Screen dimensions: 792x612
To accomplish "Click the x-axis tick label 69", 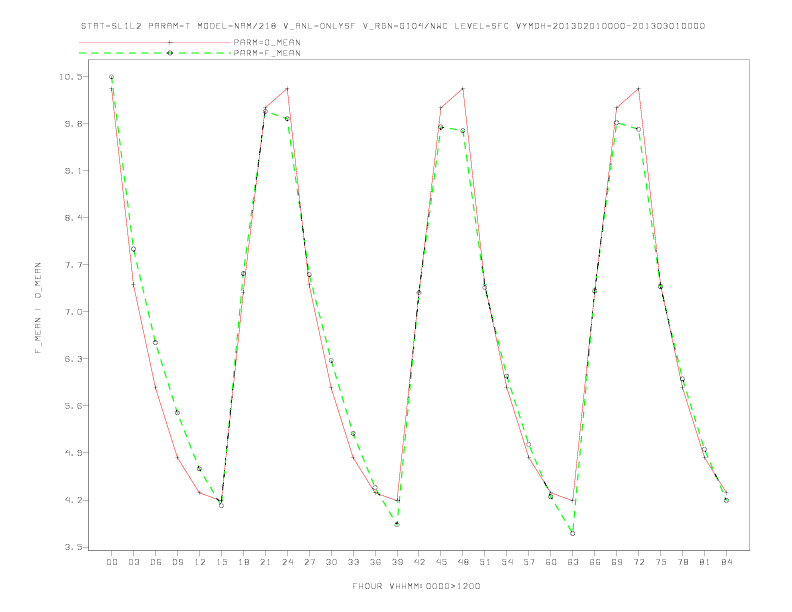I will click(617, 562).
